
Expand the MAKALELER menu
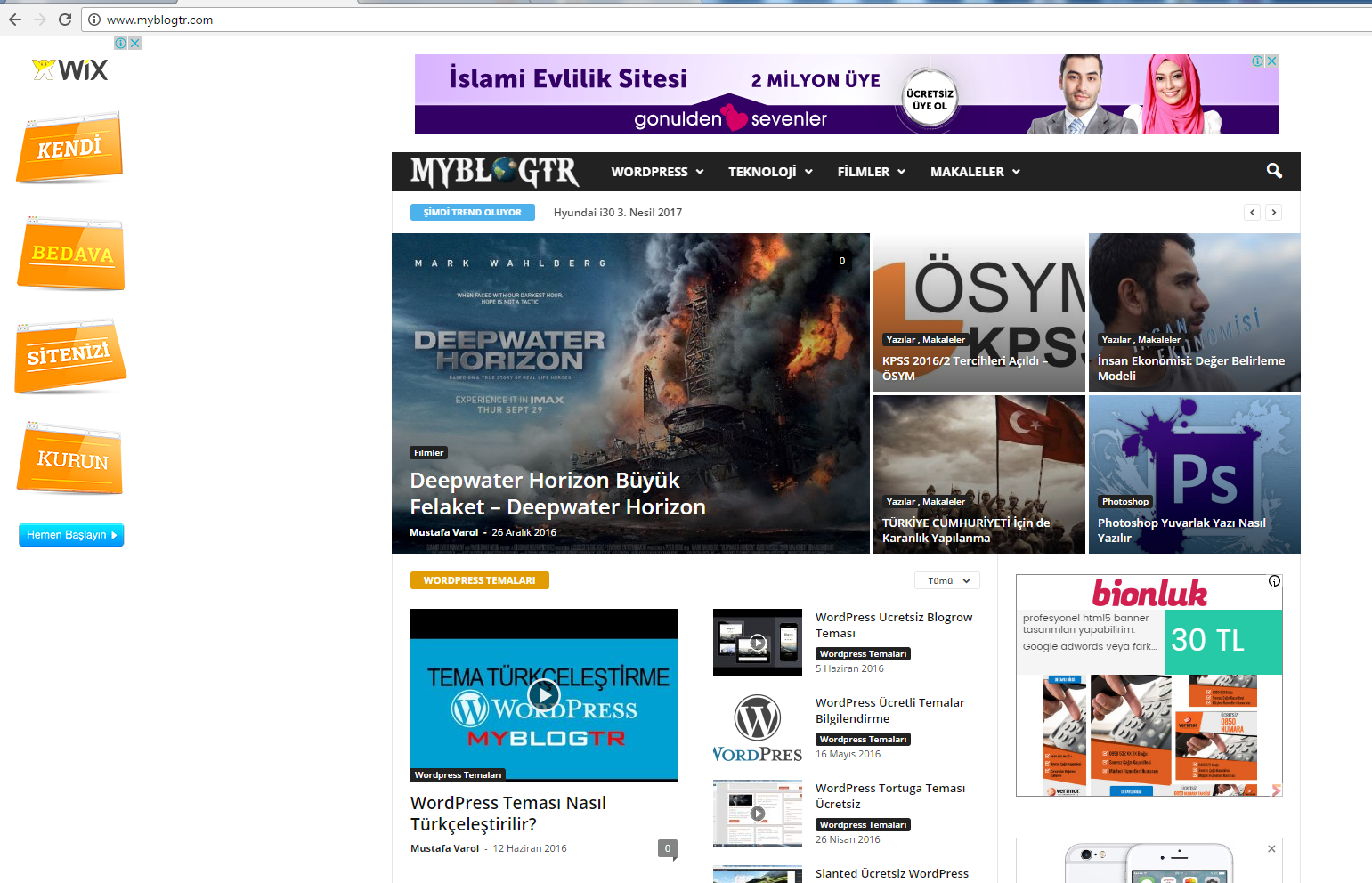[975, 172]
